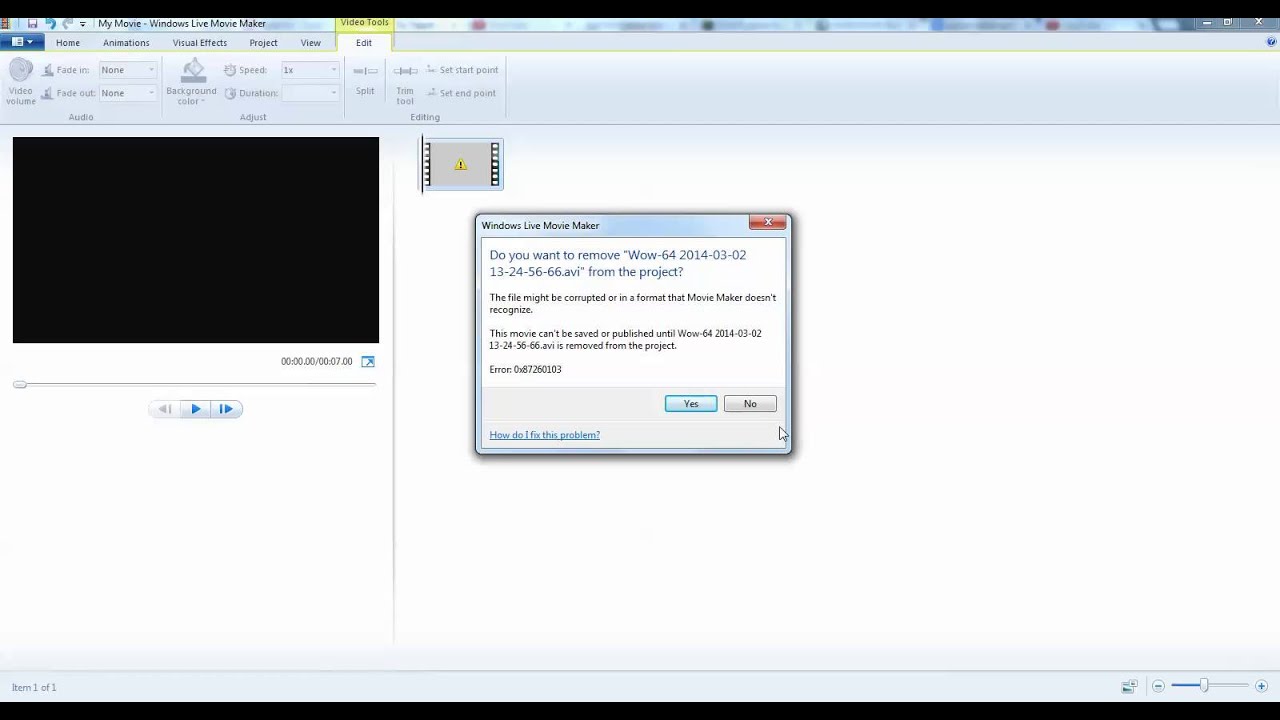Select the video clip thumbnail with warning sign
1280x720 pixels.
tap(461, 164)
